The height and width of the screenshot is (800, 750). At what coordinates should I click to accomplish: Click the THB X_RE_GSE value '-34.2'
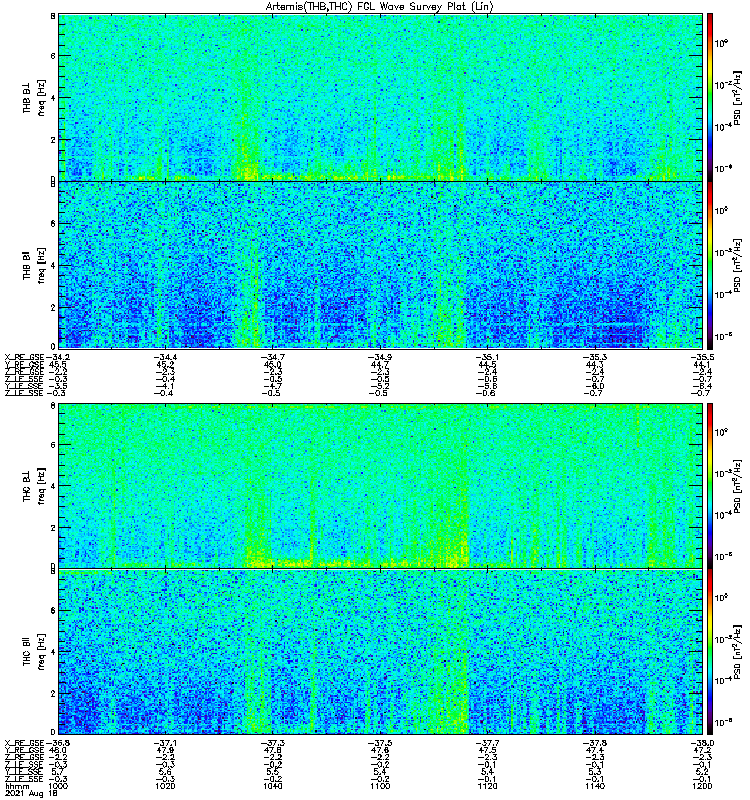pyautogui.click(x=58, y=357)
